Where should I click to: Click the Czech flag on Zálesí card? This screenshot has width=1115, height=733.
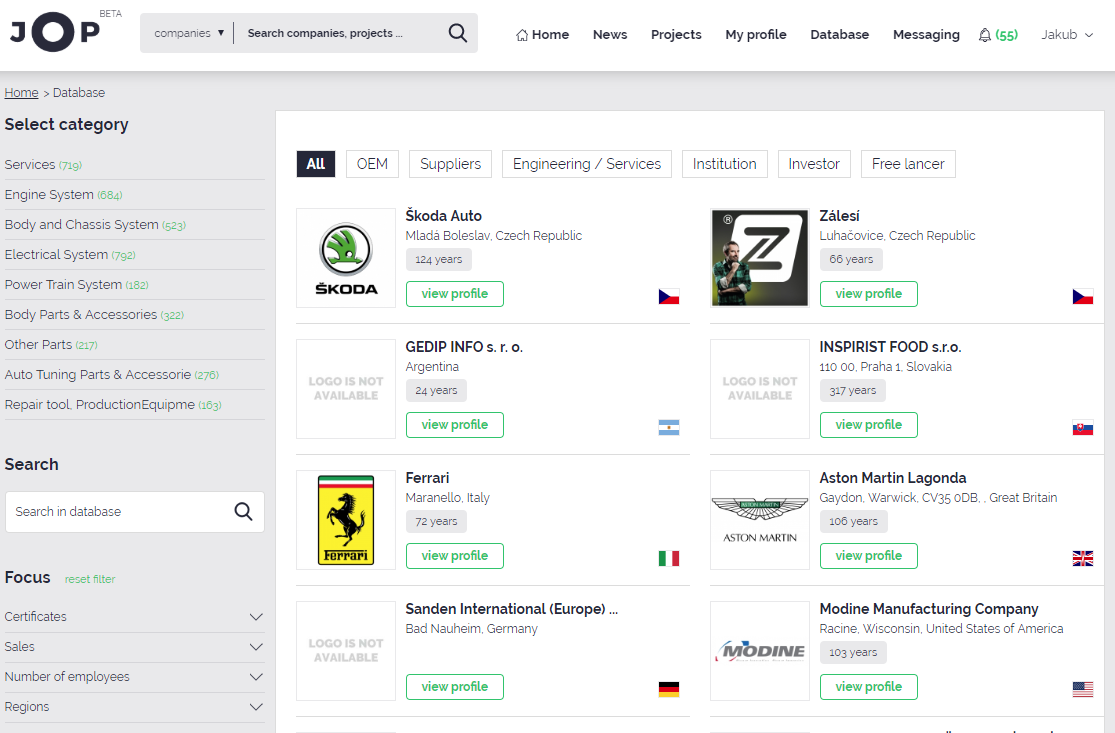[x=1082, y=296]
